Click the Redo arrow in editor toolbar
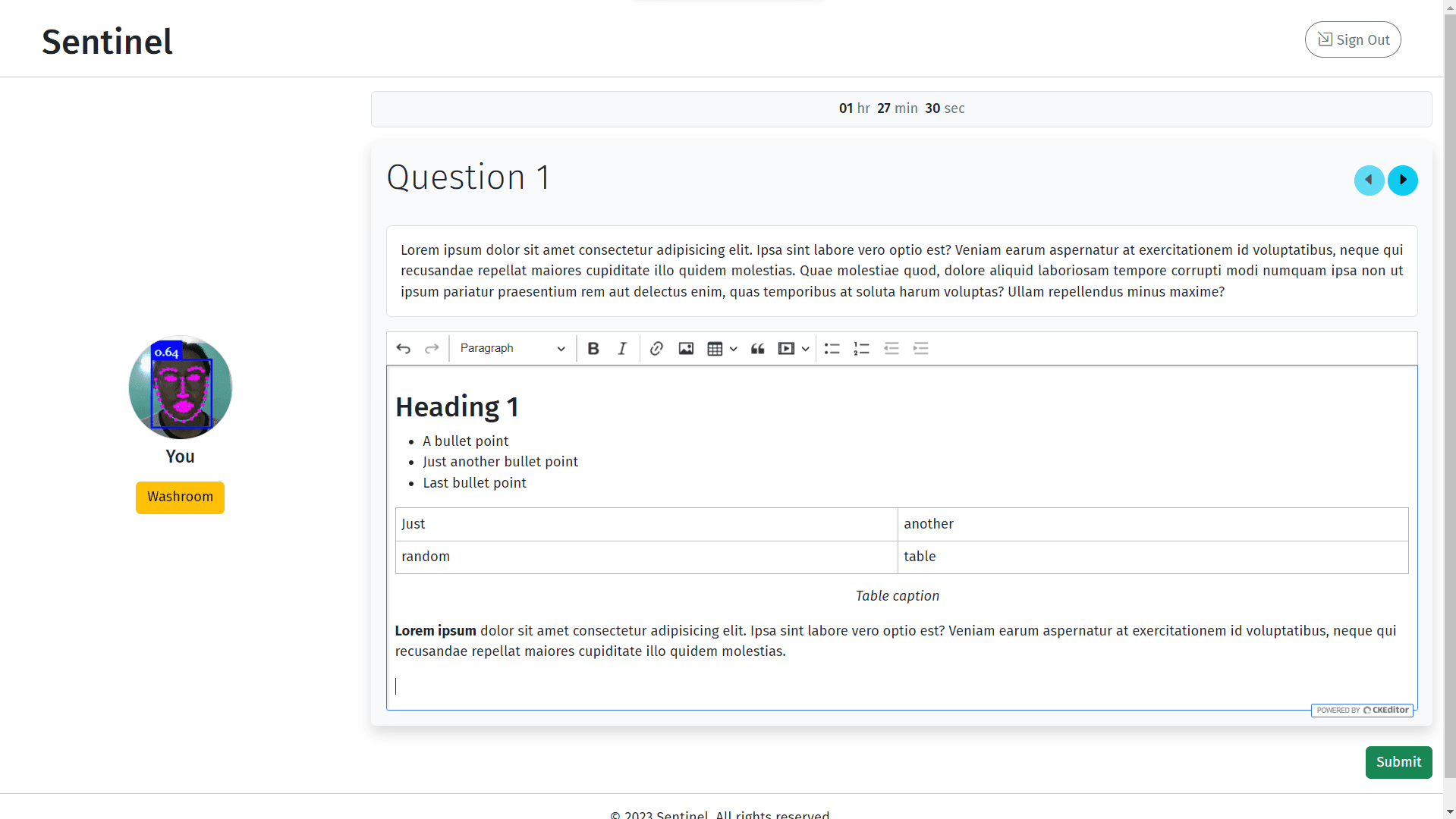The height and width of the screenshot is (819, 1456). pyautogui.click(x=432, y=349)
